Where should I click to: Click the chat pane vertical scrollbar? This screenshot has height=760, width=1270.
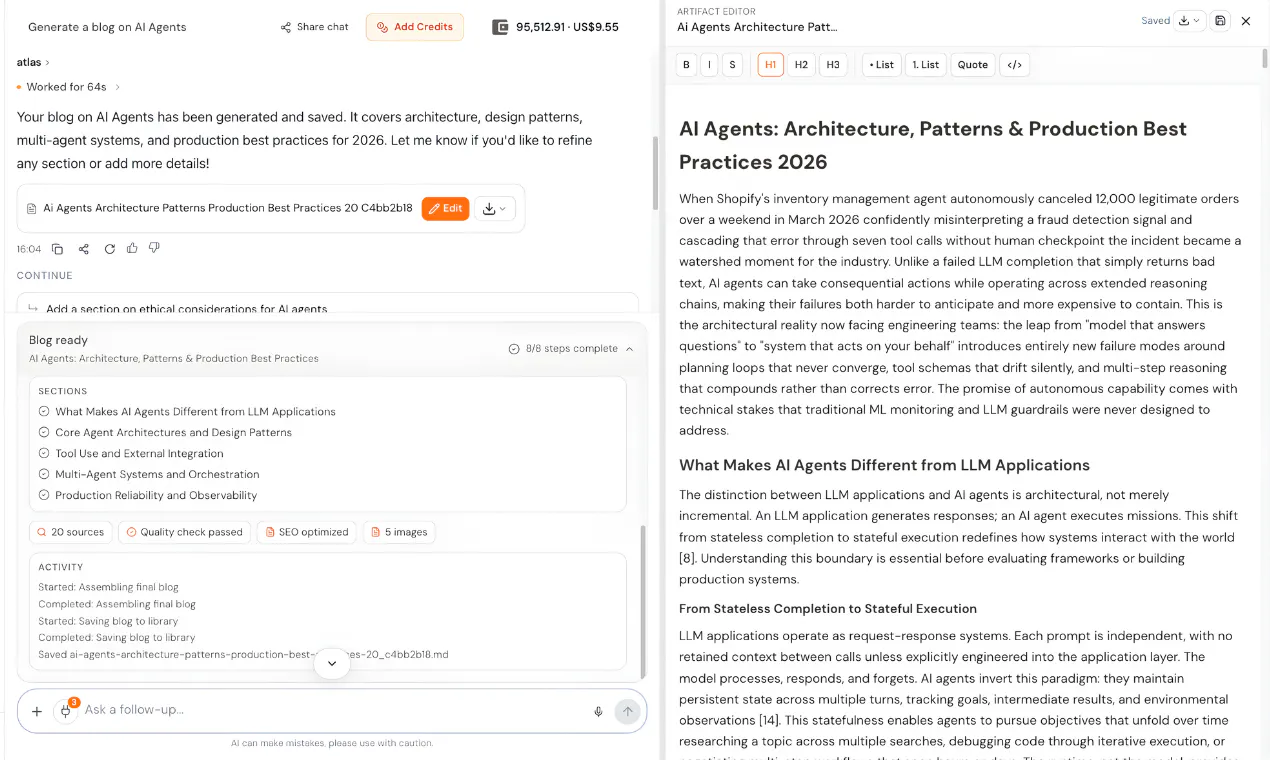coord(654,173)
